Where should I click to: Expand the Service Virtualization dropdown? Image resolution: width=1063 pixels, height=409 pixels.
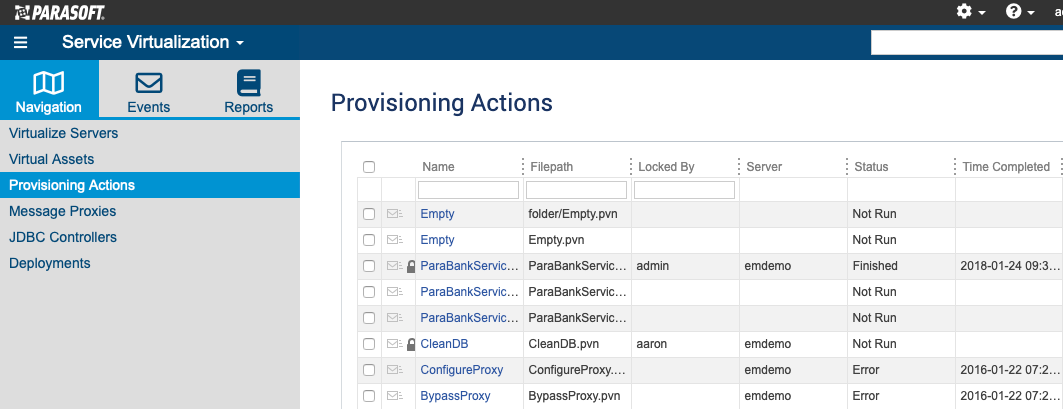point(153,42)
